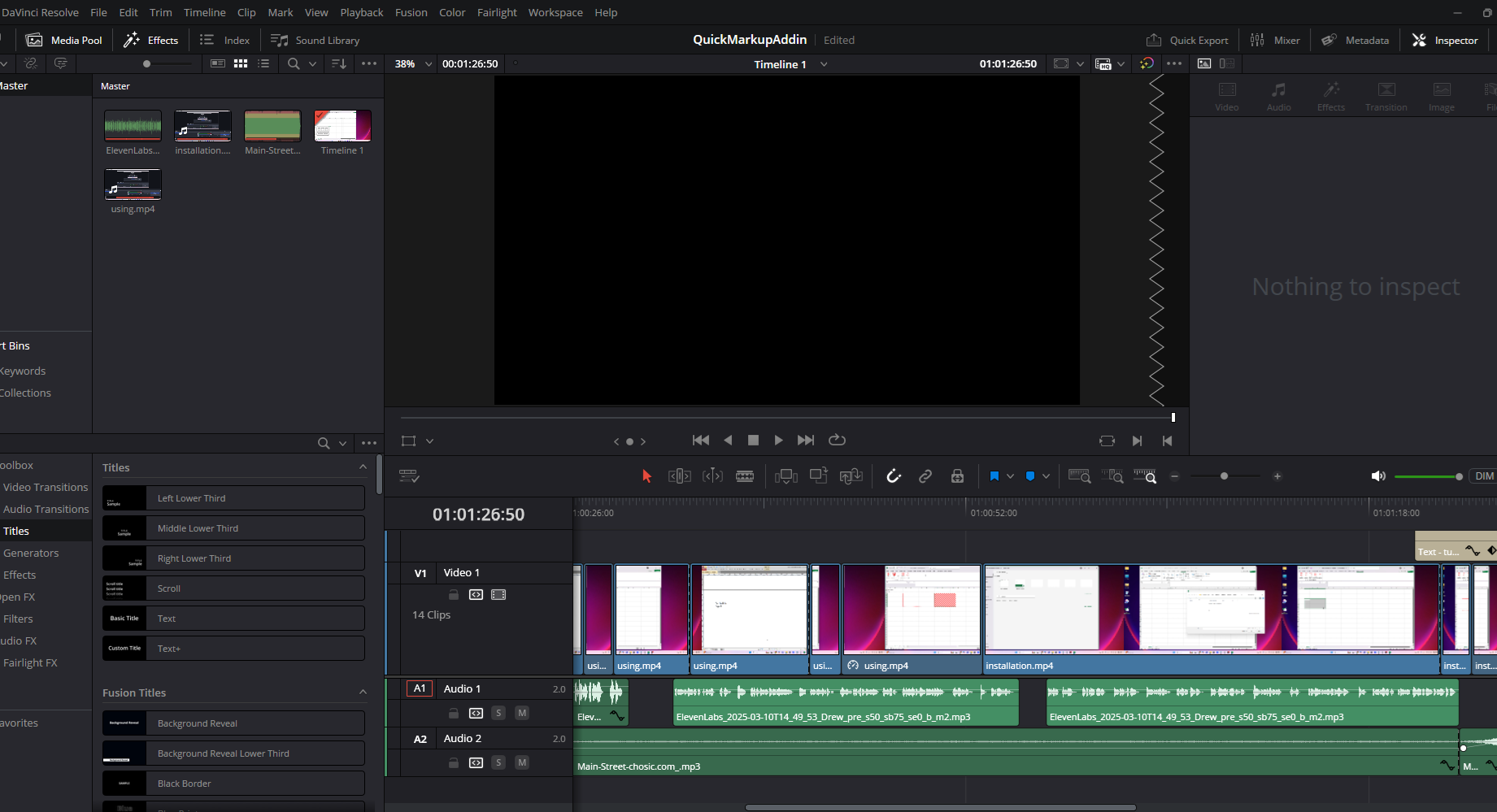Screen dimensions: 1497x812
Task: Open the Playback menu
Action: pos(362,12)
